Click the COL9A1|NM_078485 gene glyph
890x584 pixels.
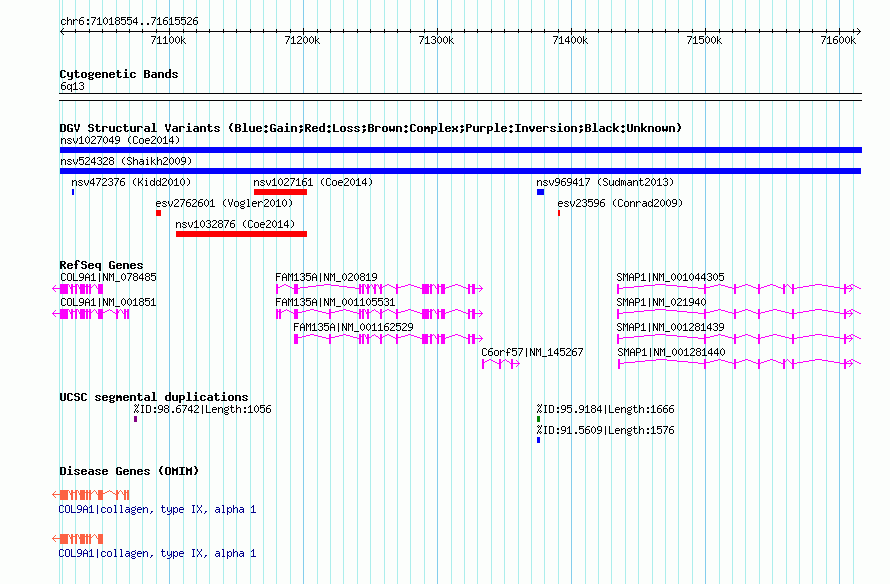pos(78,289)
